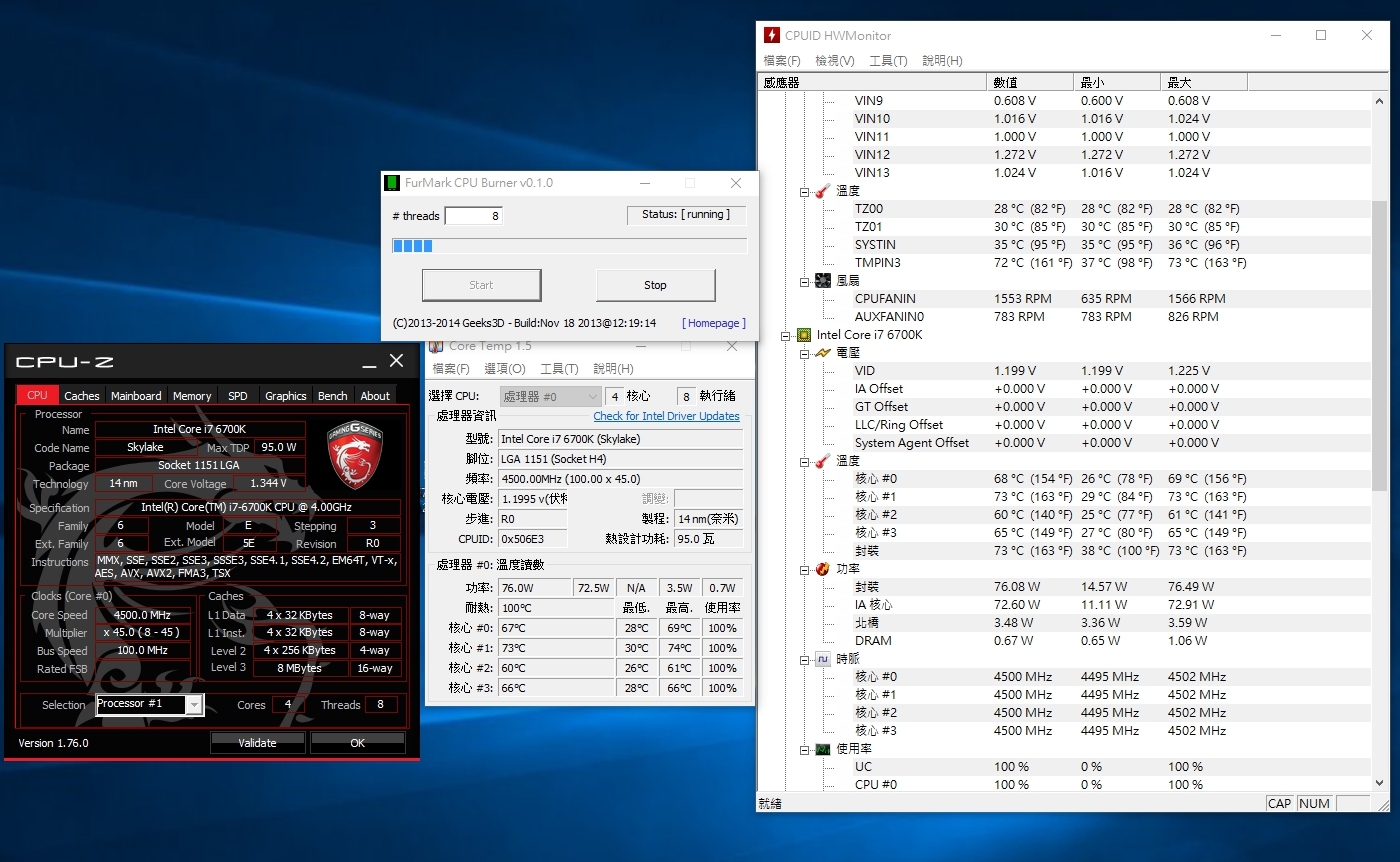1400x862 pixels.
Task: Open HWMonitor 工具(T) menu
Action: point(888,61)
